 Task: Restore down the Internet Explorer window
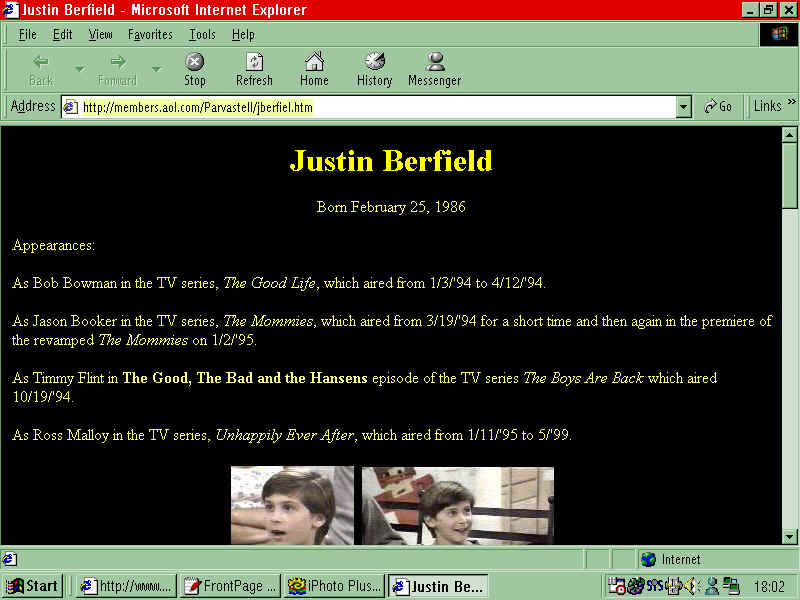click(x=768, y=10)
